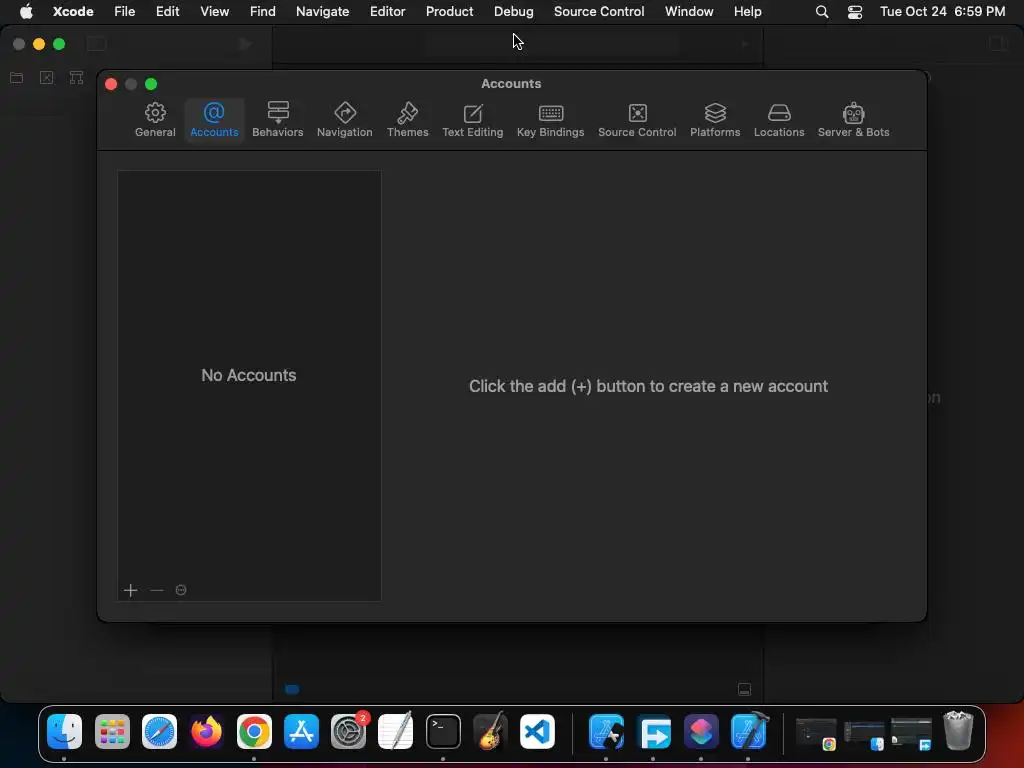1024x768 pixels.
Task: Open the Source Control menu in menu bar
Action: tap(599, 11)
